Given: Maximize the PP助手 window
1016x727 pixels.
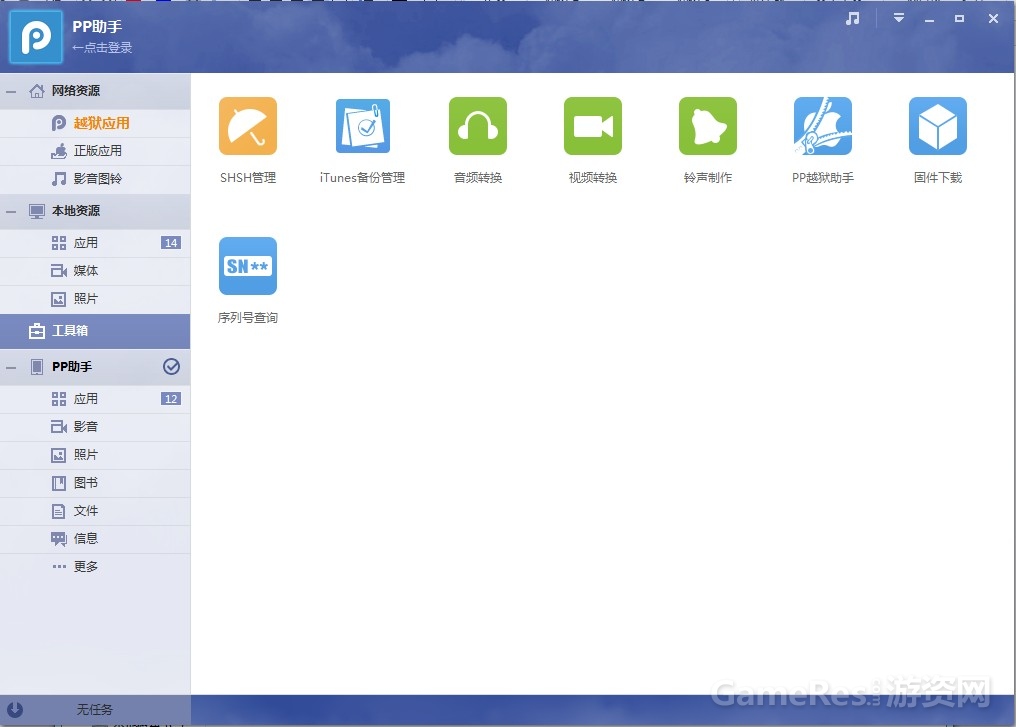Looking at the screenshot, I should point(960,19).
